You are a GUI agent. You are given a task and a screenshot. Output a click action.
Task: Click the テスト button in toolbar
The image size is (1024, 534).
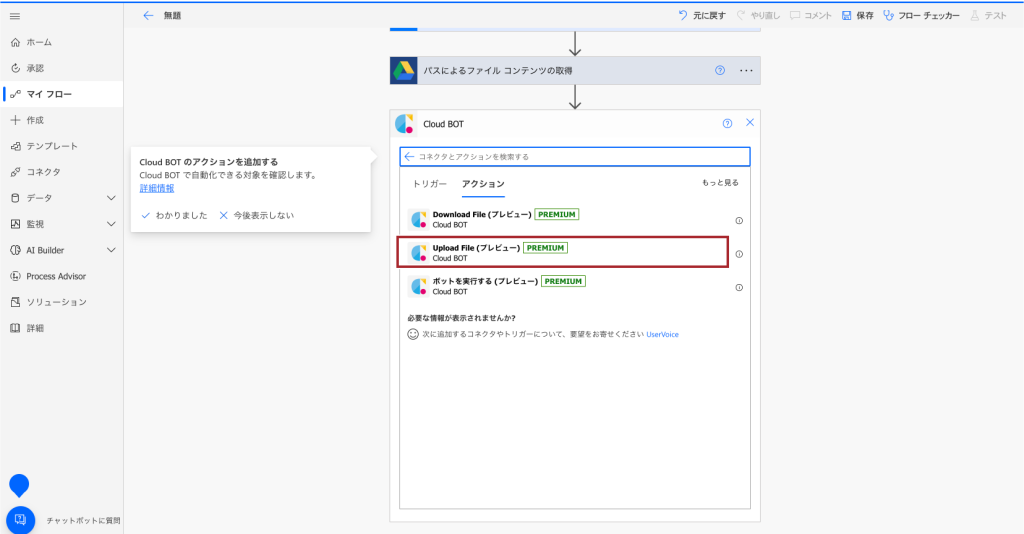click(x=988, y=16)
